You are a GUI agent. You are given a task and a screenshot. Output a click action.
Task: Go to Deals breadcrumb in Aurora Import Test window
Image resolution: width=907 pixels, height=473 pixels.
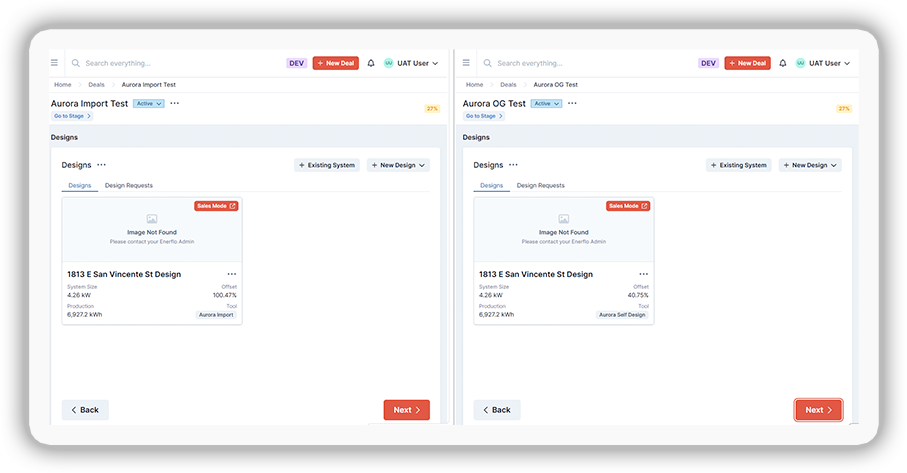[96, 84]
